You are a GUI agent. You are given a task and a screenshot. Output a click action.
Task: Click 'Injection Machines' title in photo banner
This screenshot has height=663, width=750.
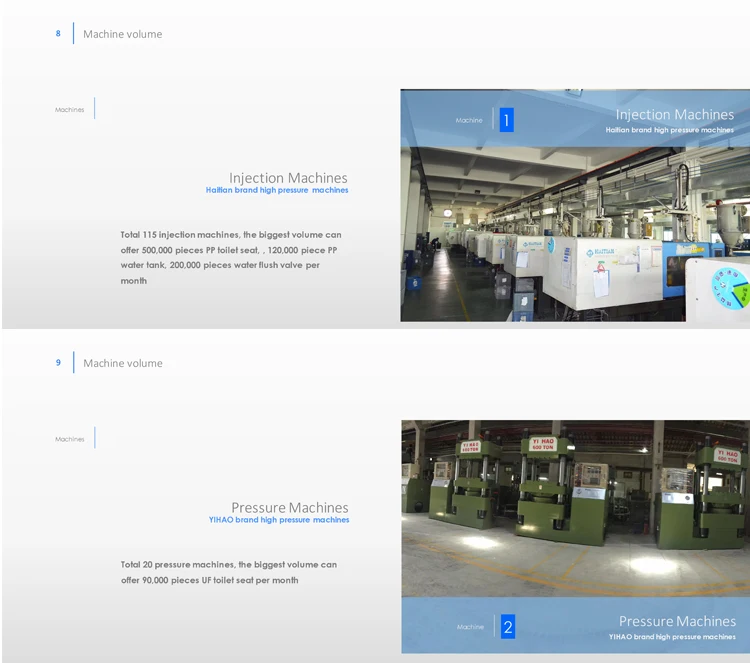click(674, 115)
